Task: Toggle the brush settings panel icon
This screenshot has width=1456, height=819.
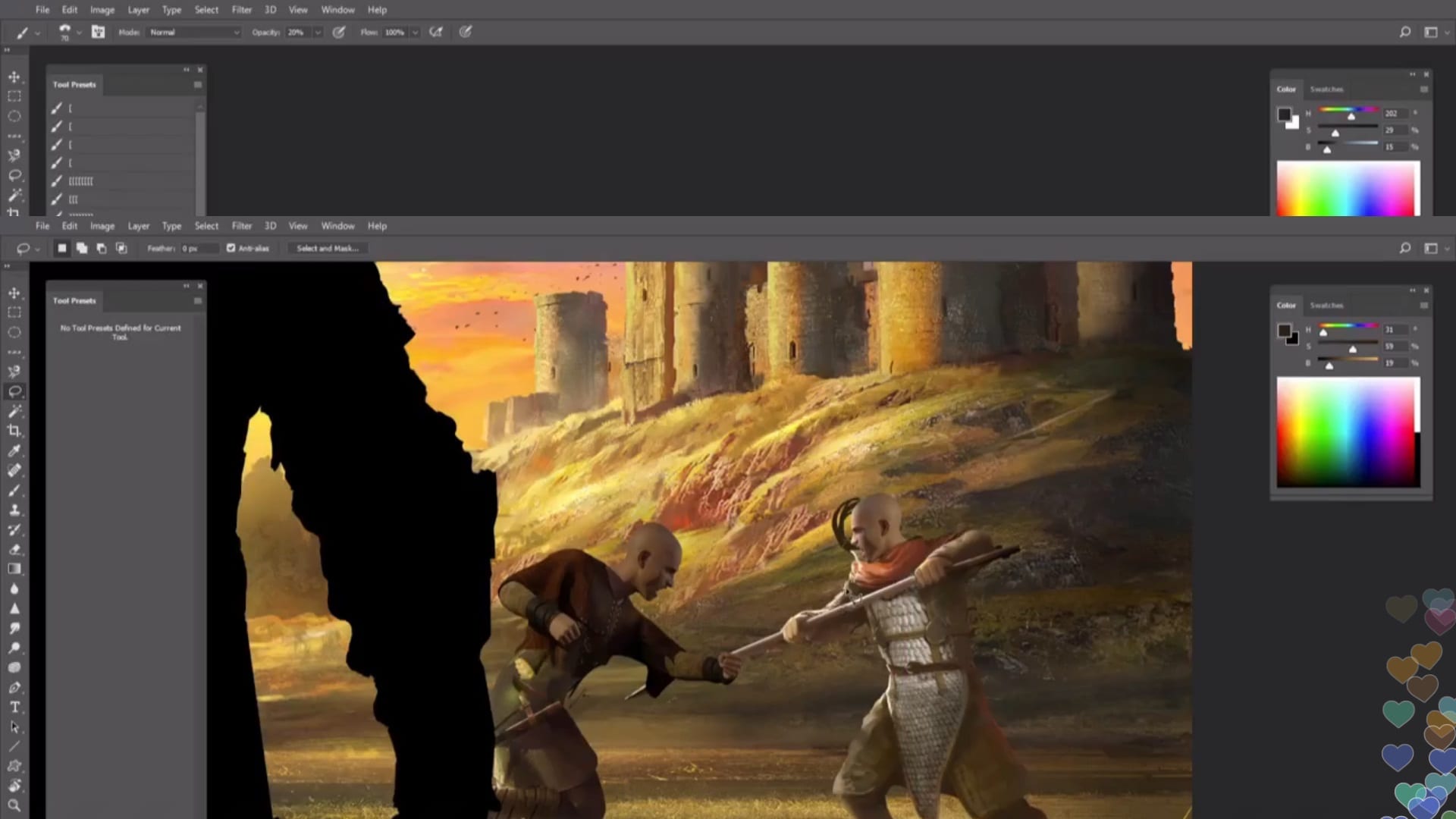Action: click(99, 32)
